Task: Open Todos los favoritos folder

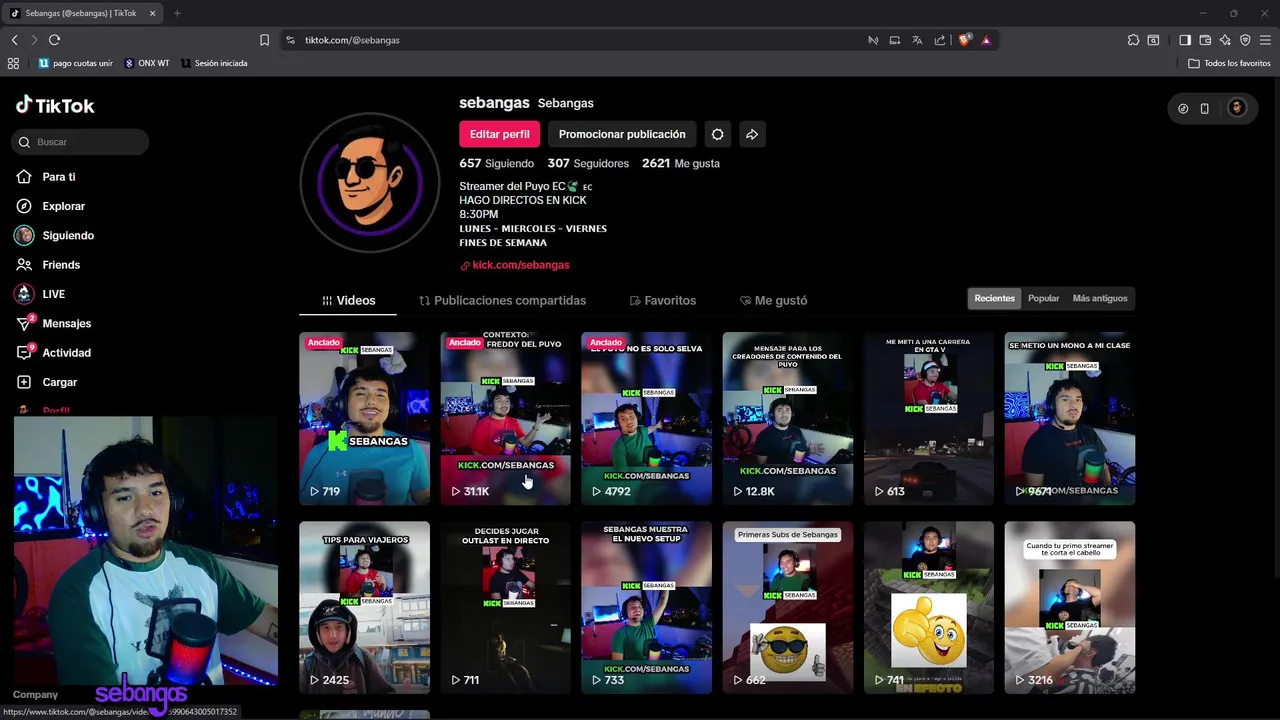Action: coord(1229,63)
